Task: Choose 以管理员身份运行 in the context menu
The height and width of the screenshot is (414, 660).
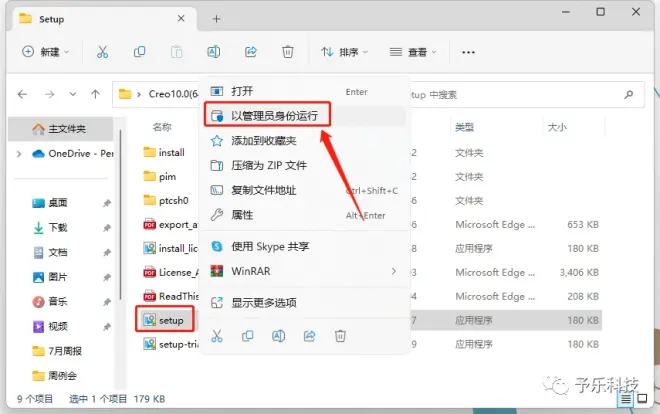Action: click(x=305, y=116)
